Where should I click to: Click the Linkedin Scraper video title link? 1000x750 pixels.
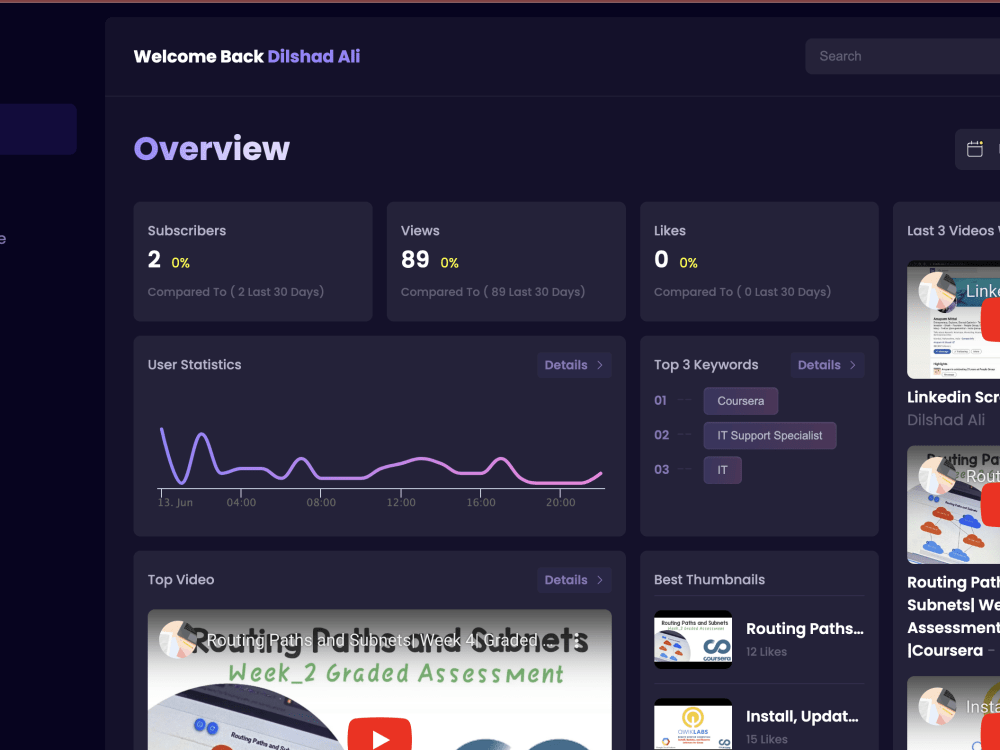tap(952, 397)
